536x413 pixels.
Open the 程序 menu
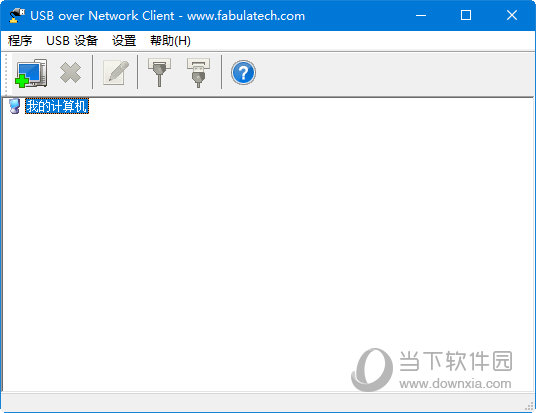20,41
